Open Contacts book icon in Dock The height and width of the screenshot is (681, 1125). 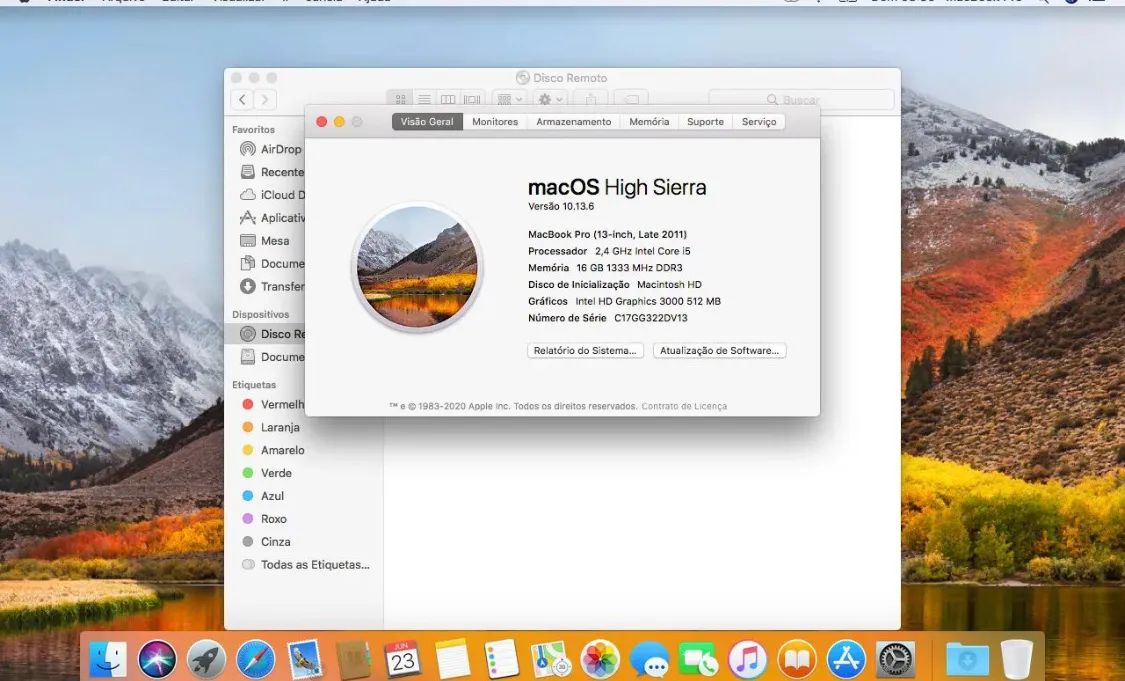pyautogui.click(x=354, y=659)
